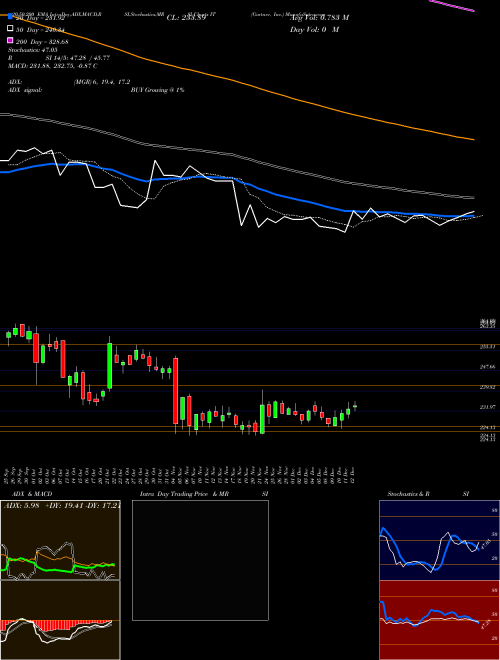Click the Day Vol 0 M label
The image size is (500, 660).
[314, 29]
